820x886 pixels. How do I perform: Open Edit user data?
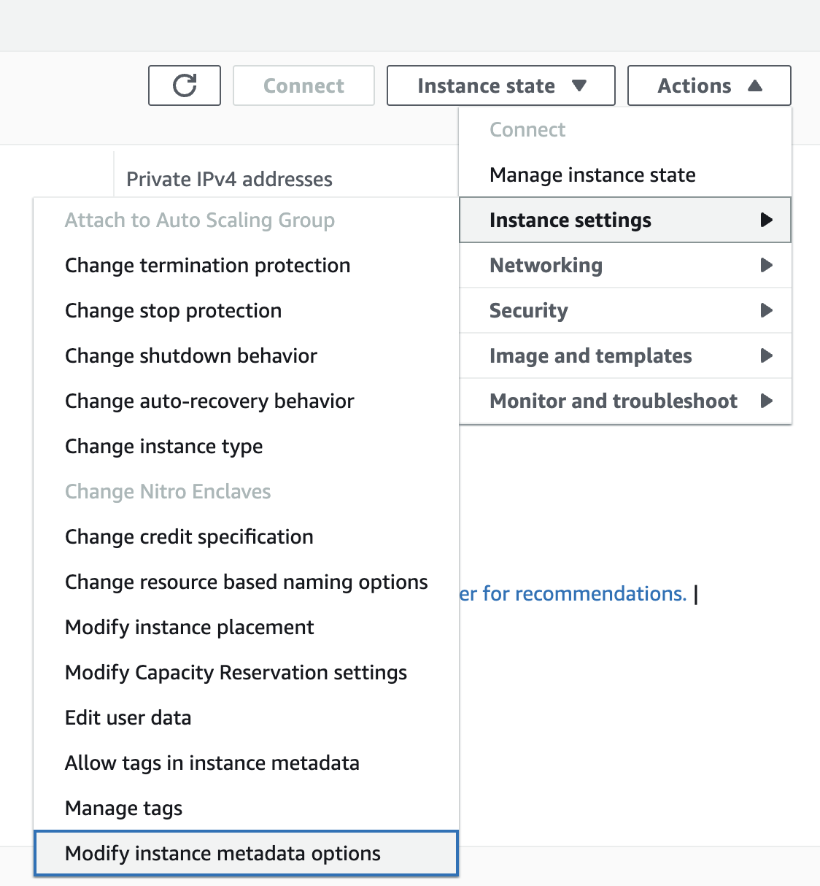pyautogui.click(x=128, y=717)
